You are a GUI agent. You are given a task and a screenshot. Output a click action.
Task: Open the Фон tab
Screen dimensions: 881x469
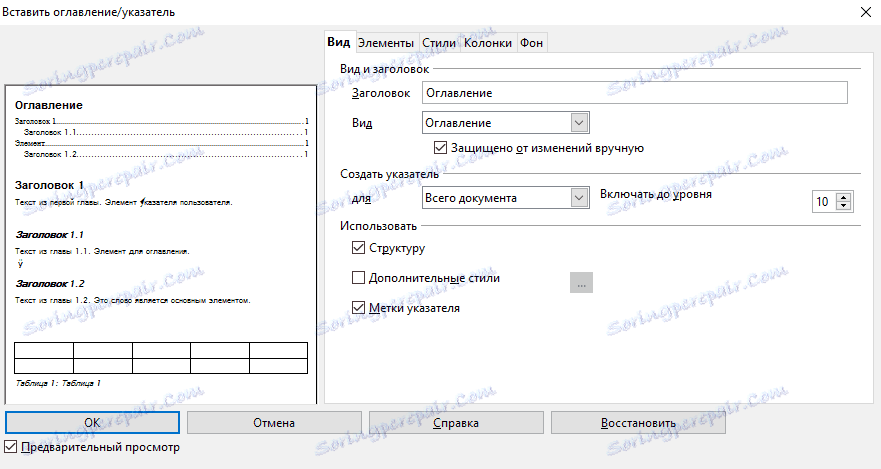[x=531, y=43]
